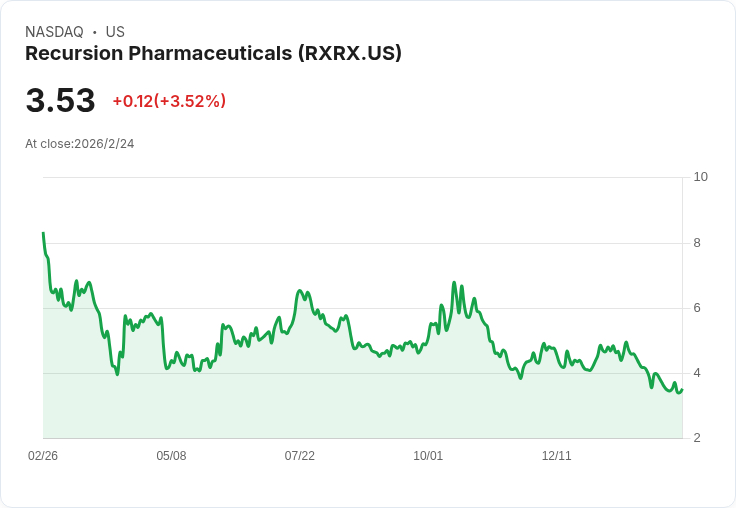Click the 8 value on price axis

tap(697, 243)
